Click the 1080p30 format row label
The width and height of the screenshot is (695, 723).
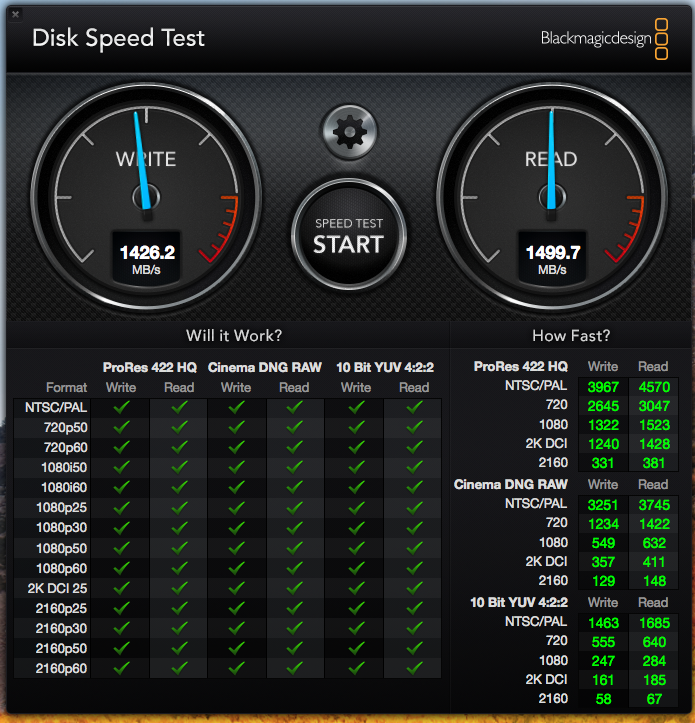61,527
